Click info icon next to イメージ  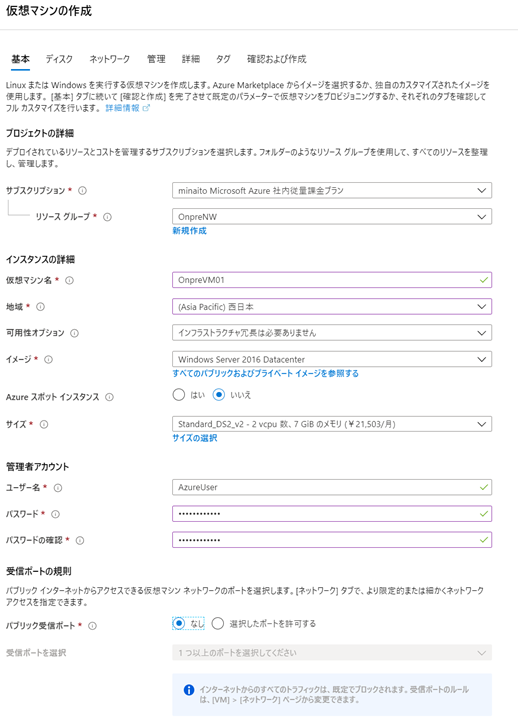tap(48, 360)
